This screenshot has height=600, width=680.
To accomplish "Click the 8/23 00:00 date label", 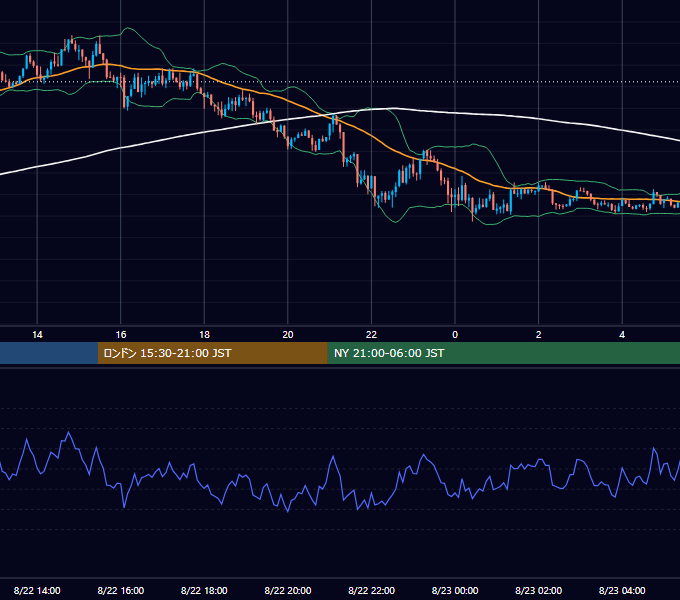I will pos(455,590).
